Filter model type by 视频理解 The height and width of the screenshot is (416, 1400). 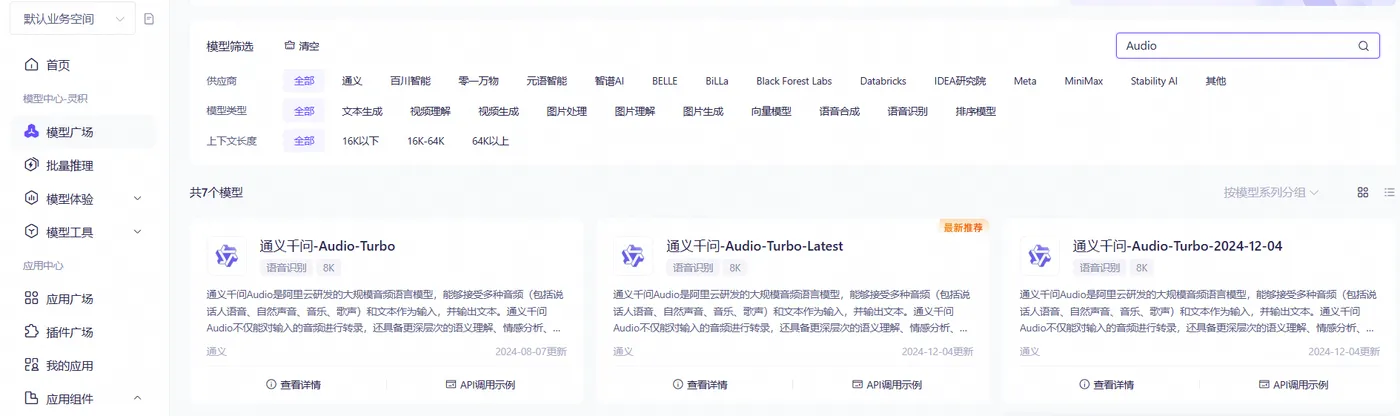click(430, 111)
